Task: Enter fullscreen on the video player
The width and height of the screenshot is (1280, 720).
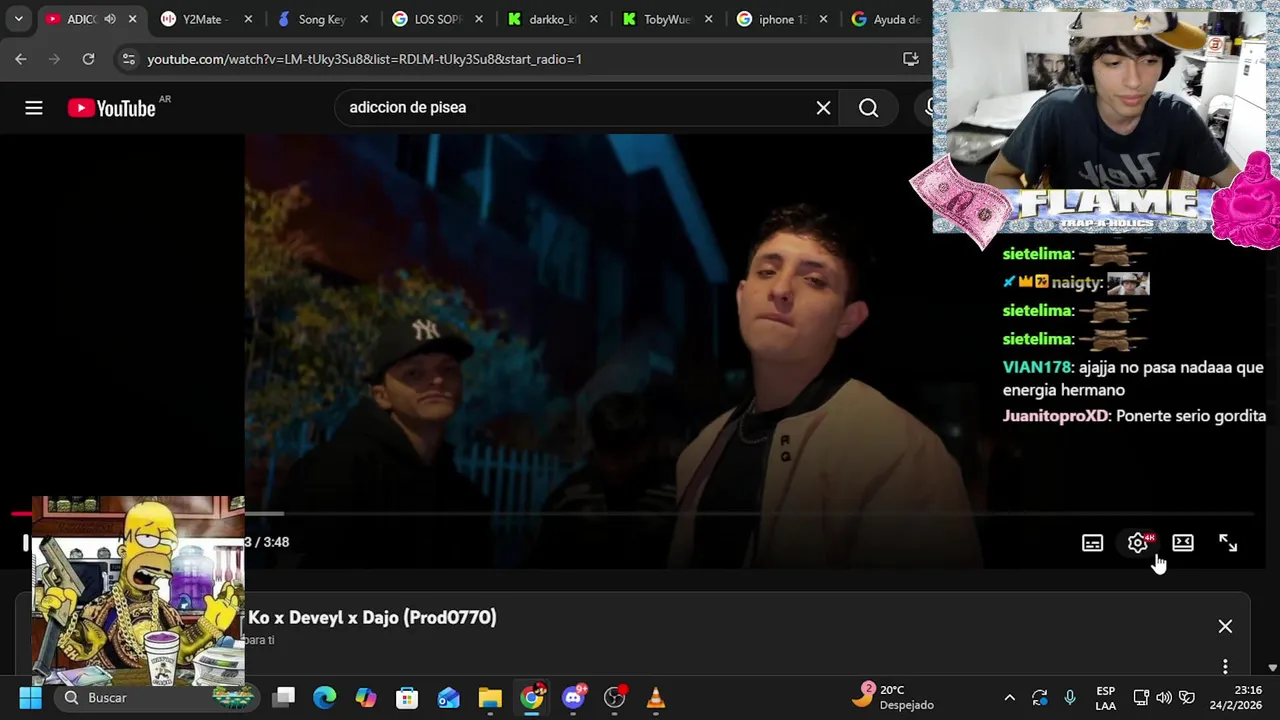Action: 1228,543
